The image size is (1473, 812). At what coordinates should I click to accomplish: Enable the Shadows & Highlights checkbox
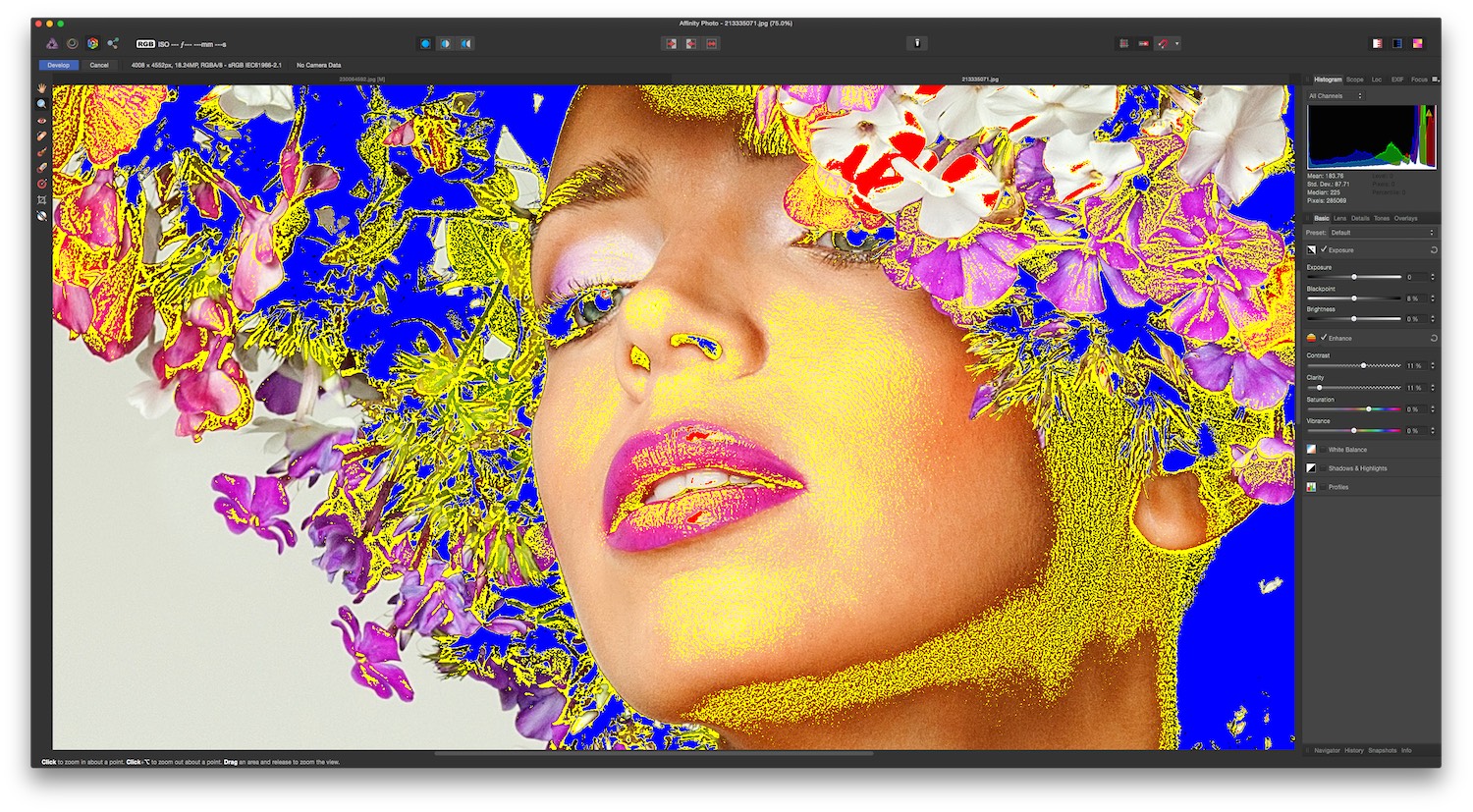1324,467
